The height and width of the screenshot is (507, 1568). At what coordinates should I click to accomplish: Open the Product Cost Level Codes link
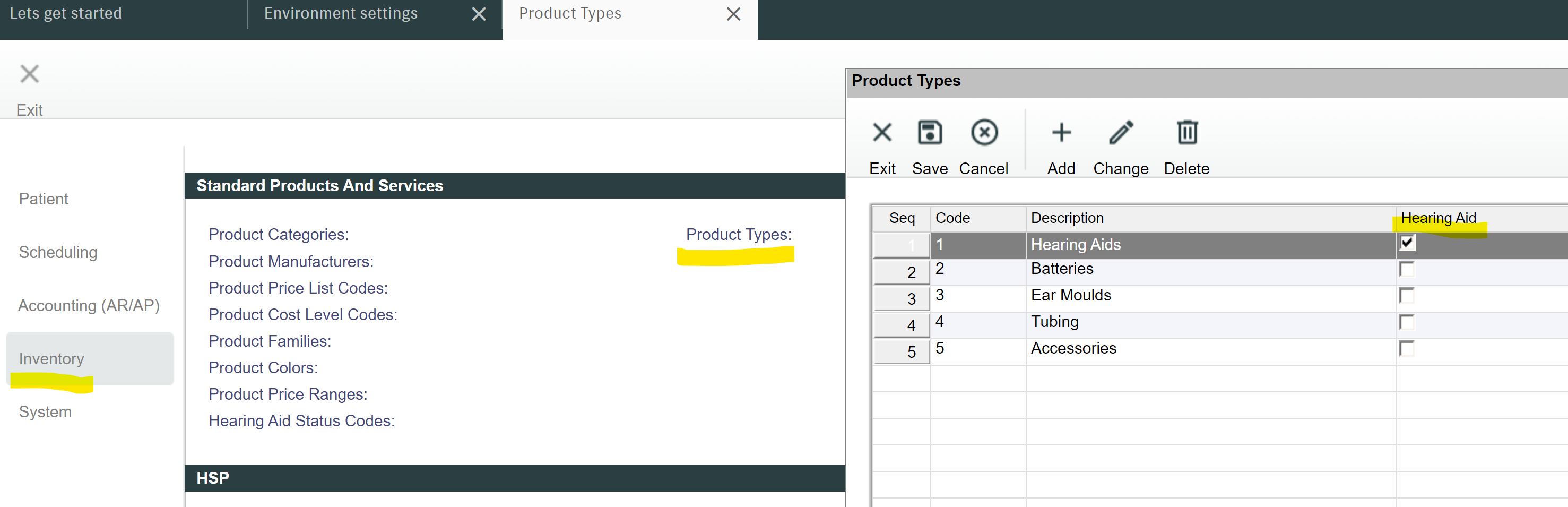click(302, 315)
